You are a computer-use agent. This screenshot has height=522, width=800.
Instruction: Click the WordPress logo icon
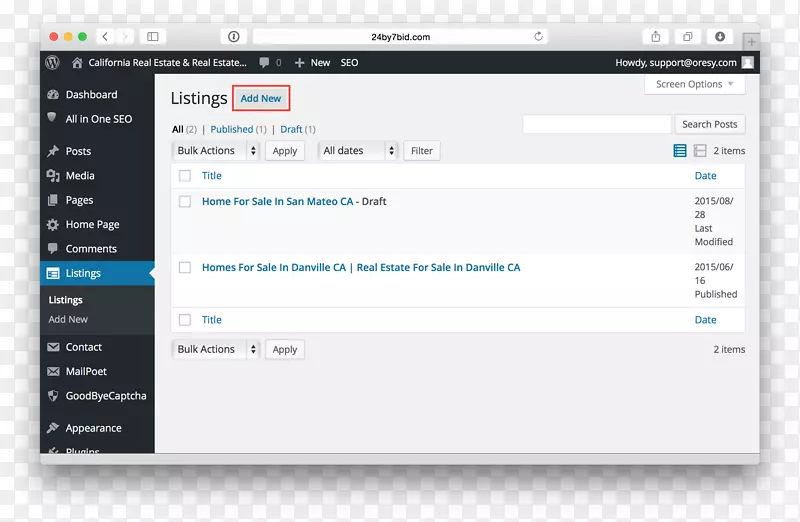coord(53,63)
